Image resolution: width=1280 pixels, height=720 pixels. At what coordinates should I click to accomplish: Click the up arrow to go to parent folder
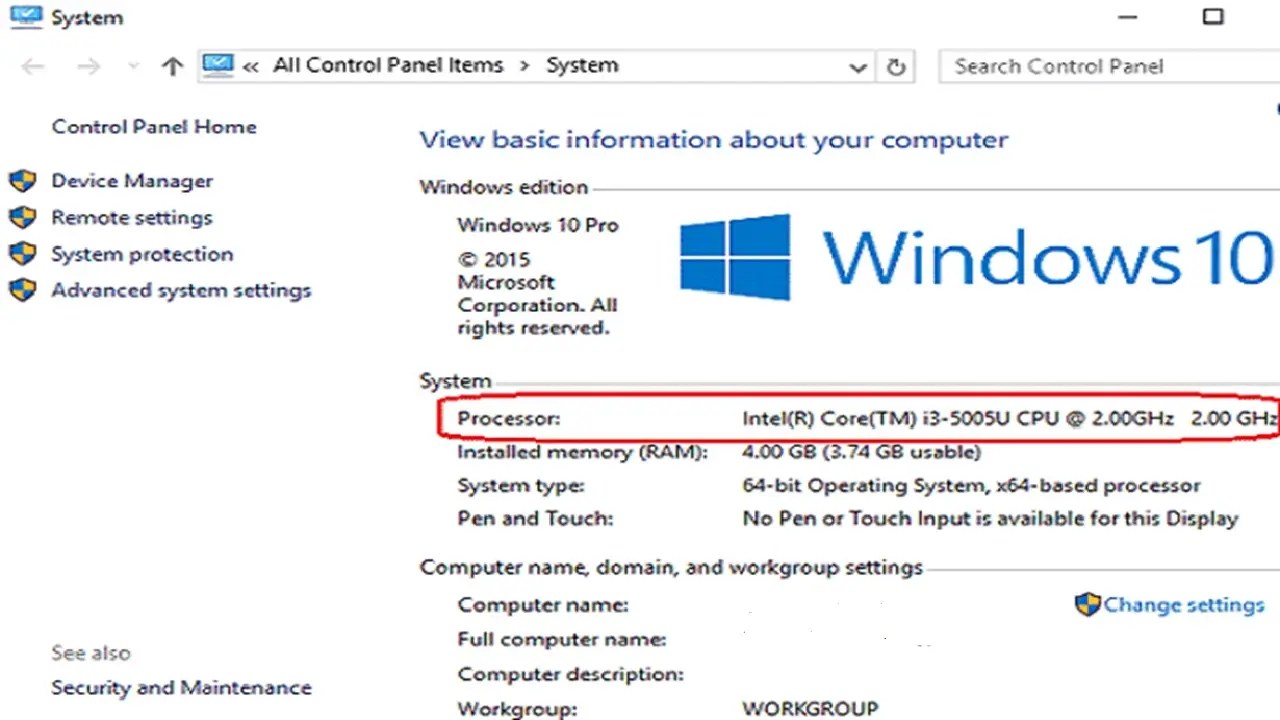[x=172, y=64]
